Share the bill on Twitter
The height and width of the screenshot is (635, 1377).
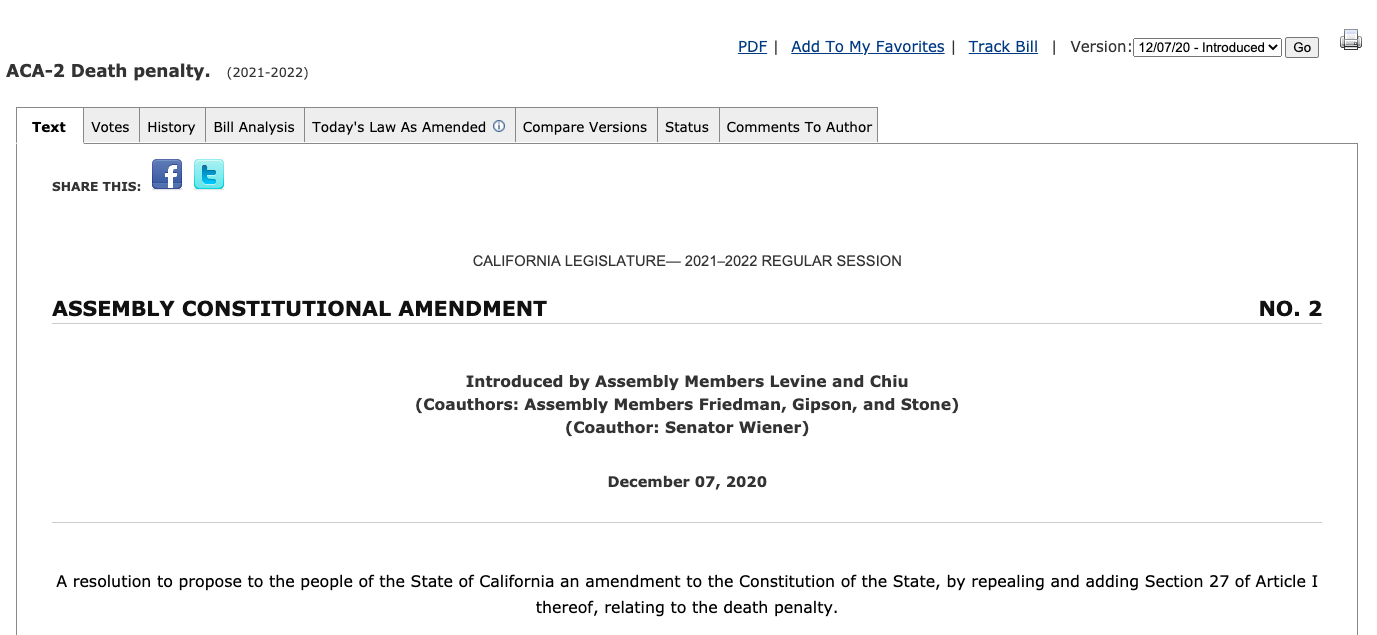click(209, 175)
